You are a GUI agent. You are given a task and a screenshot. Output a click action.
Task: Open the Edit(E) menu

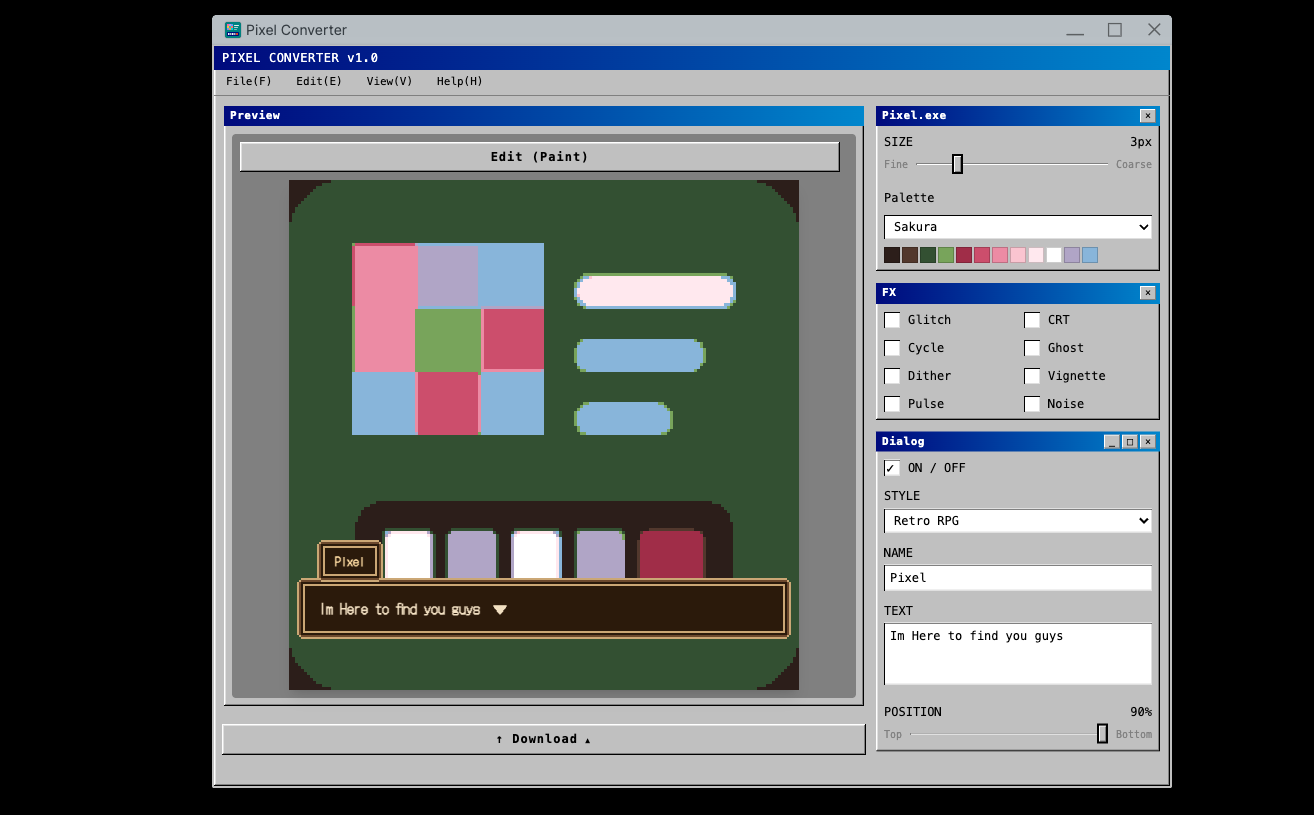pos(319,82)
